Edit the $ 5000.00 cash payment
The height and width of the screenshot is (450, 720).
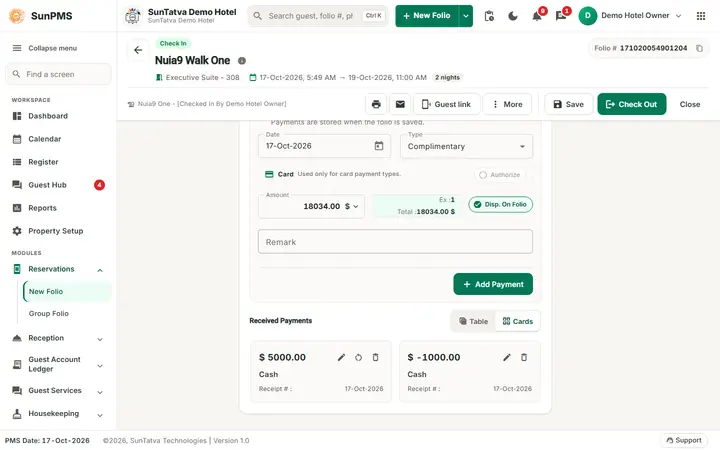click(x=341, y=357)
